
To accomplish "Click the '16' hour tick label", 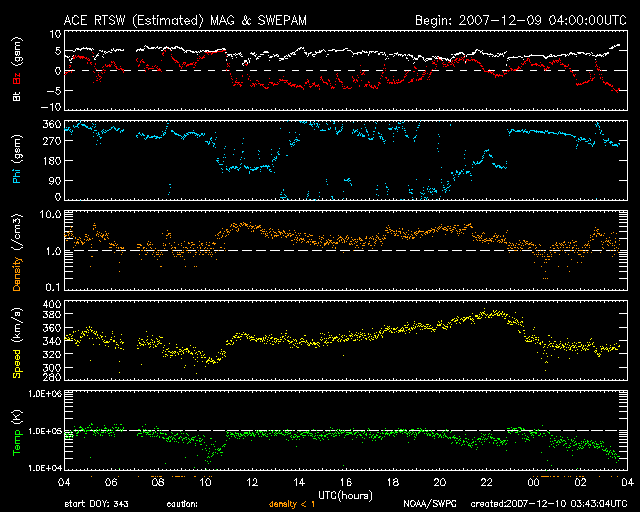I will 346,483.
